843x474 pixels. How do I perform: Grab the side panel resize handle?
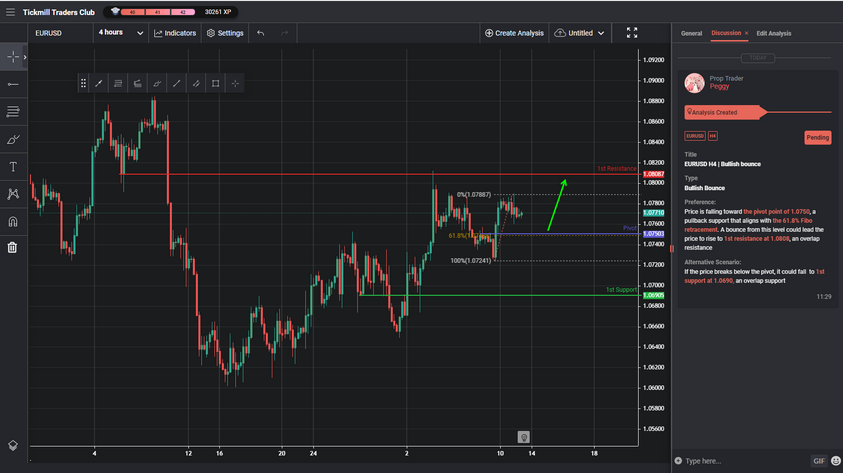(671, 249)
